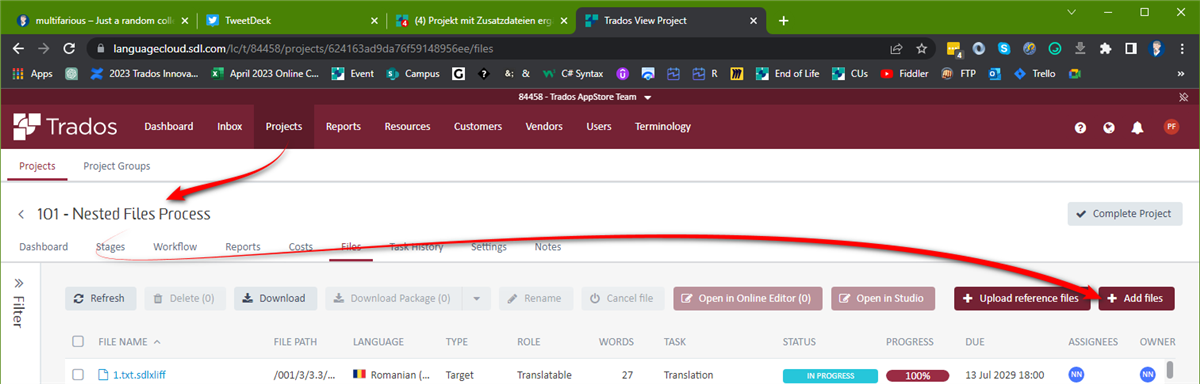This screenshot has width=1200, height=384.
Task: Click browser Back arrow
Action: (x=18, y=47)
